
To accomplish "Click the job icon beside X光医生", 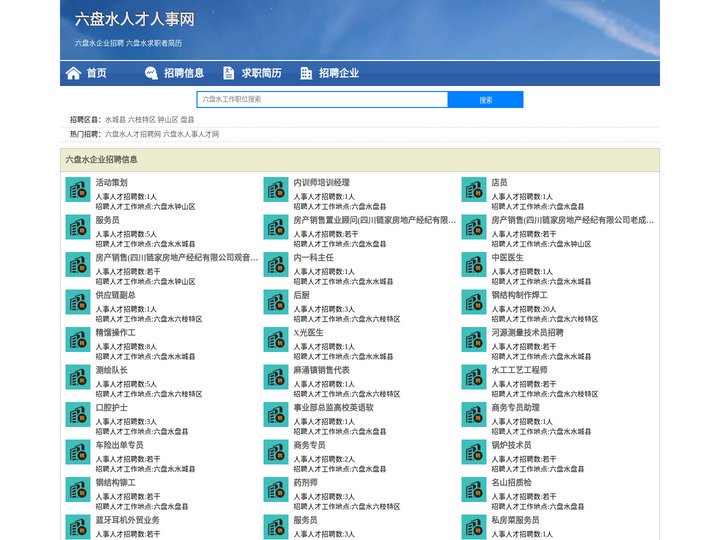I will (x=276, y=340).
